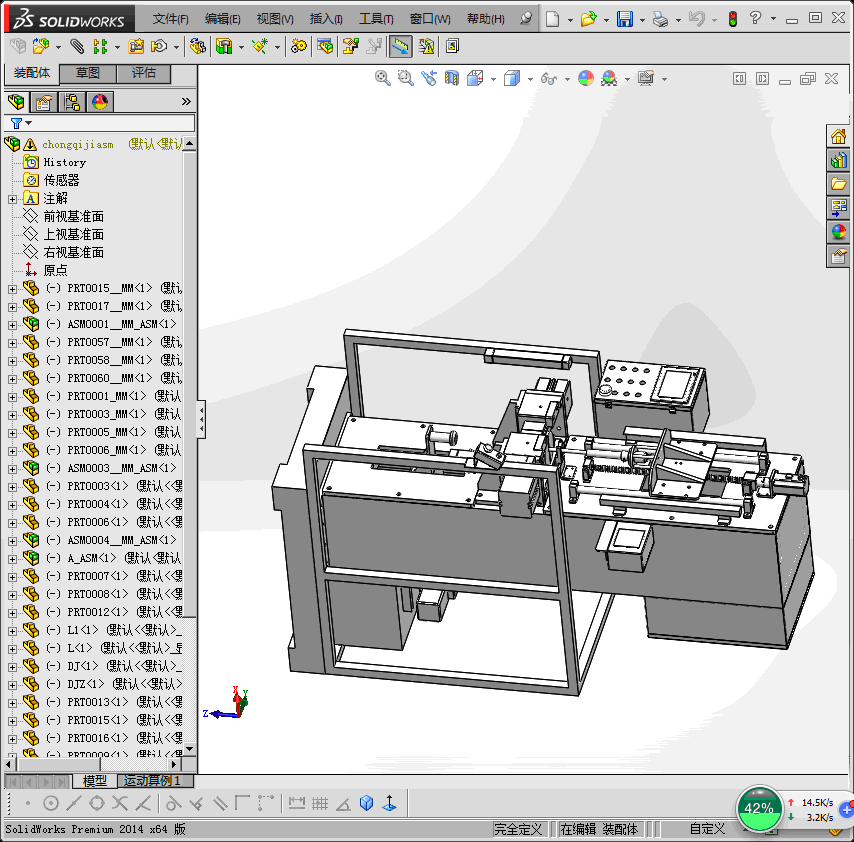854x842 pixels.
Task: Click the Rebuild traffic light icon
Action: pyautogui.click(x=732, y=19)
